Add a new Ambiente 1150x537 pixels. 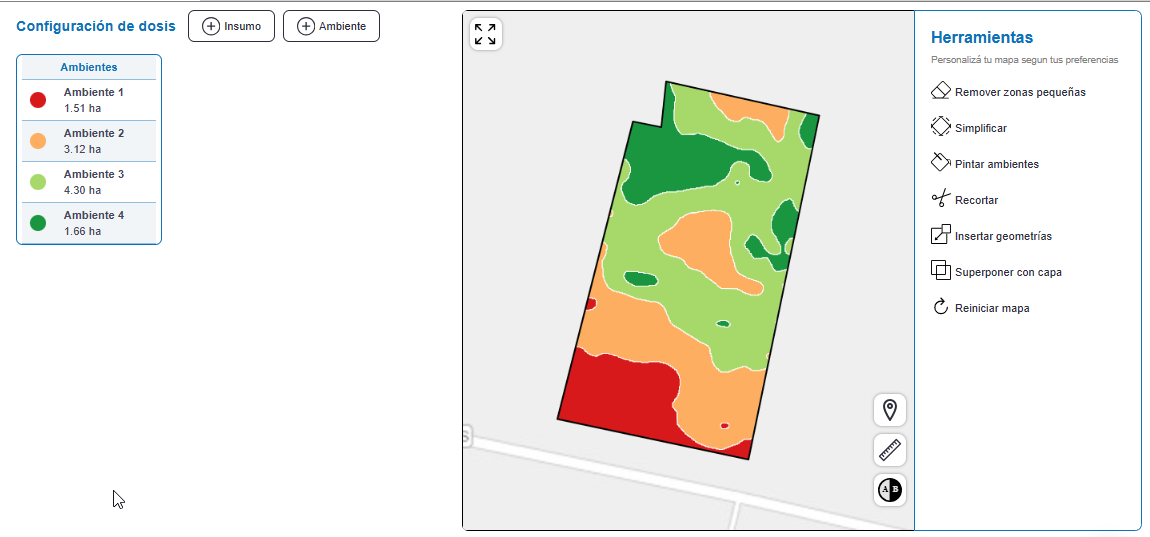331,26
